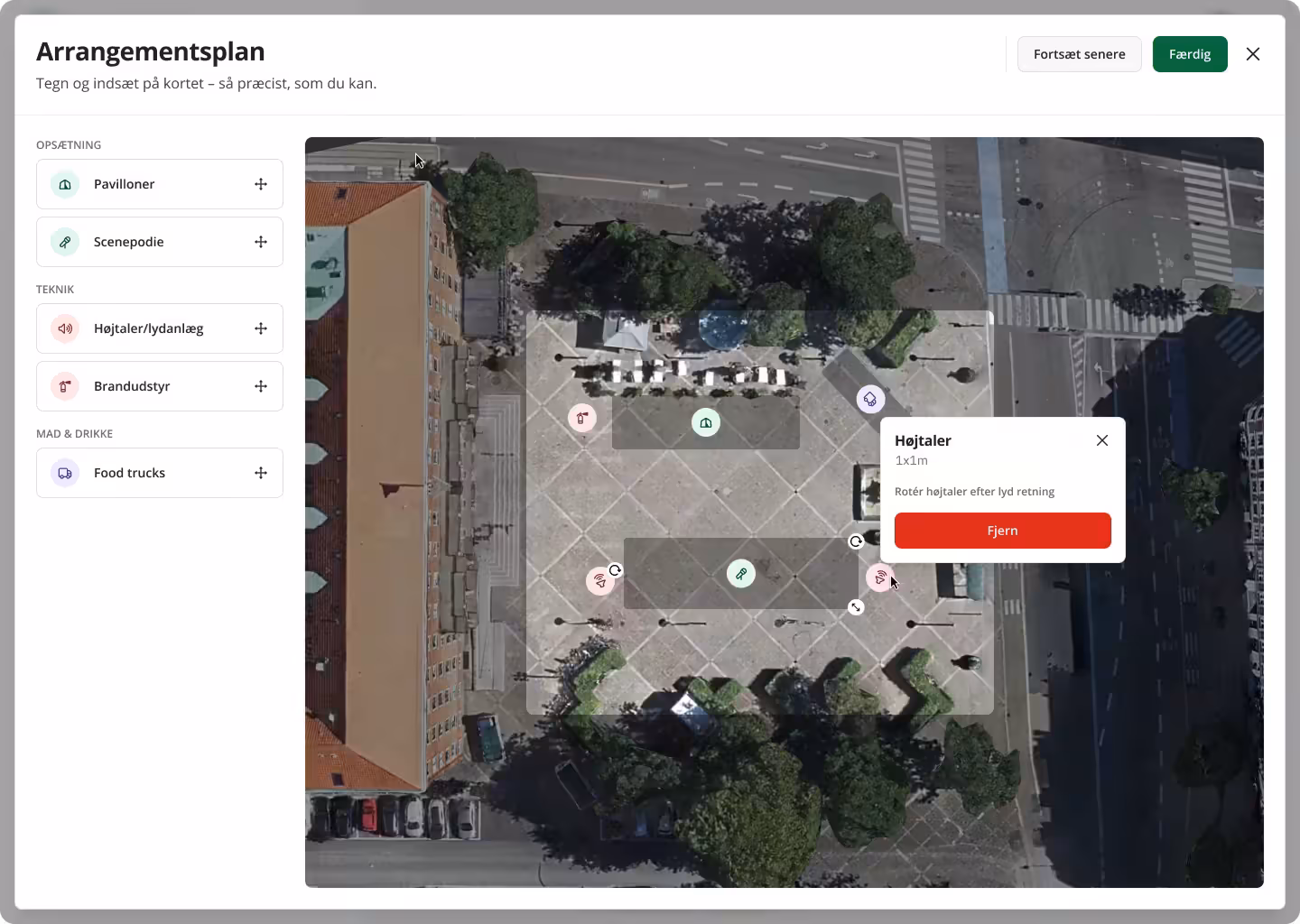
Task: Add a Scenepodie item from the sidebar
Action: (261, 242)
